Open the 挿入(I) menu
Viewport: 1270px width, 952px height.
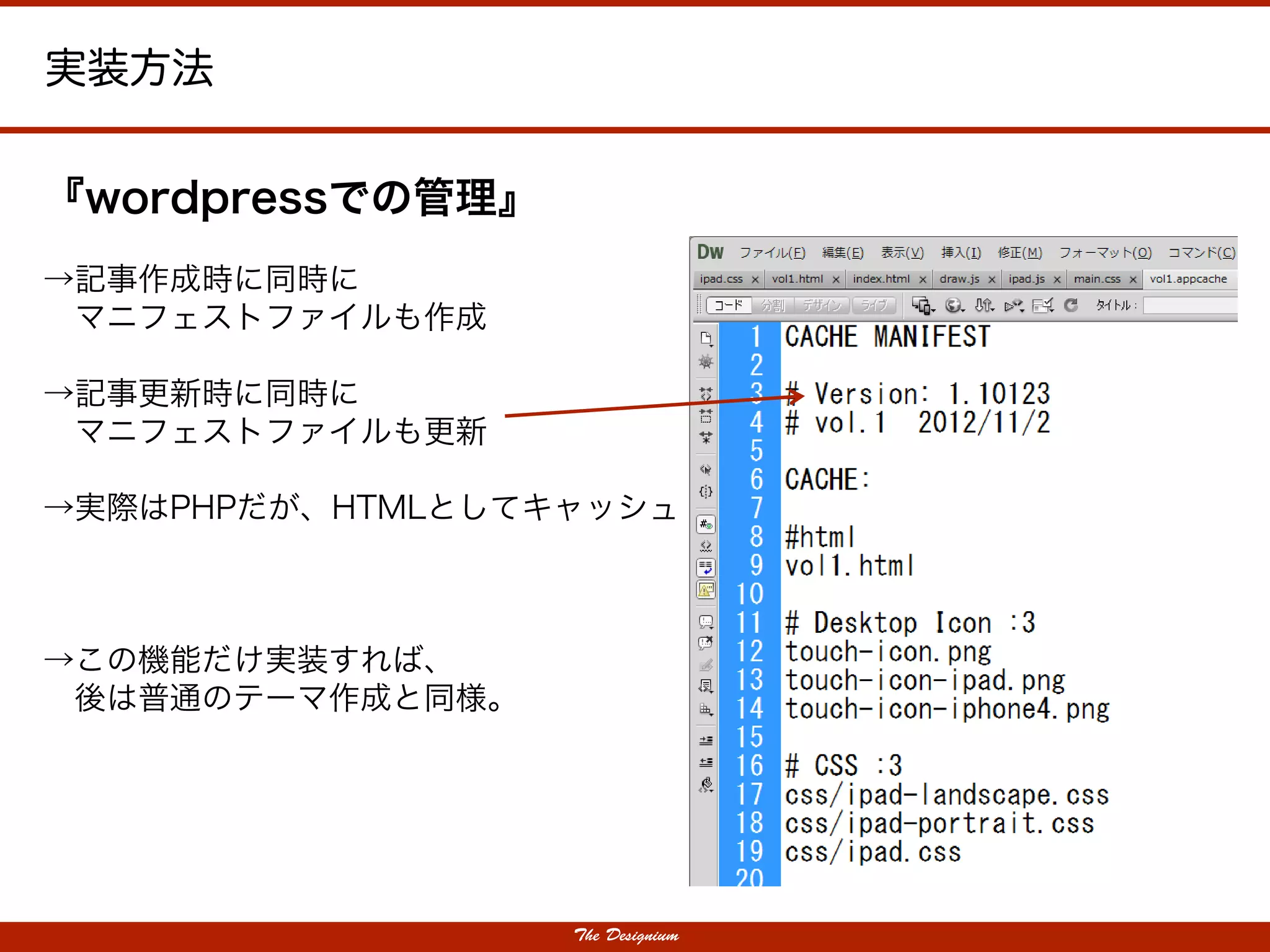tap(961, 252)
